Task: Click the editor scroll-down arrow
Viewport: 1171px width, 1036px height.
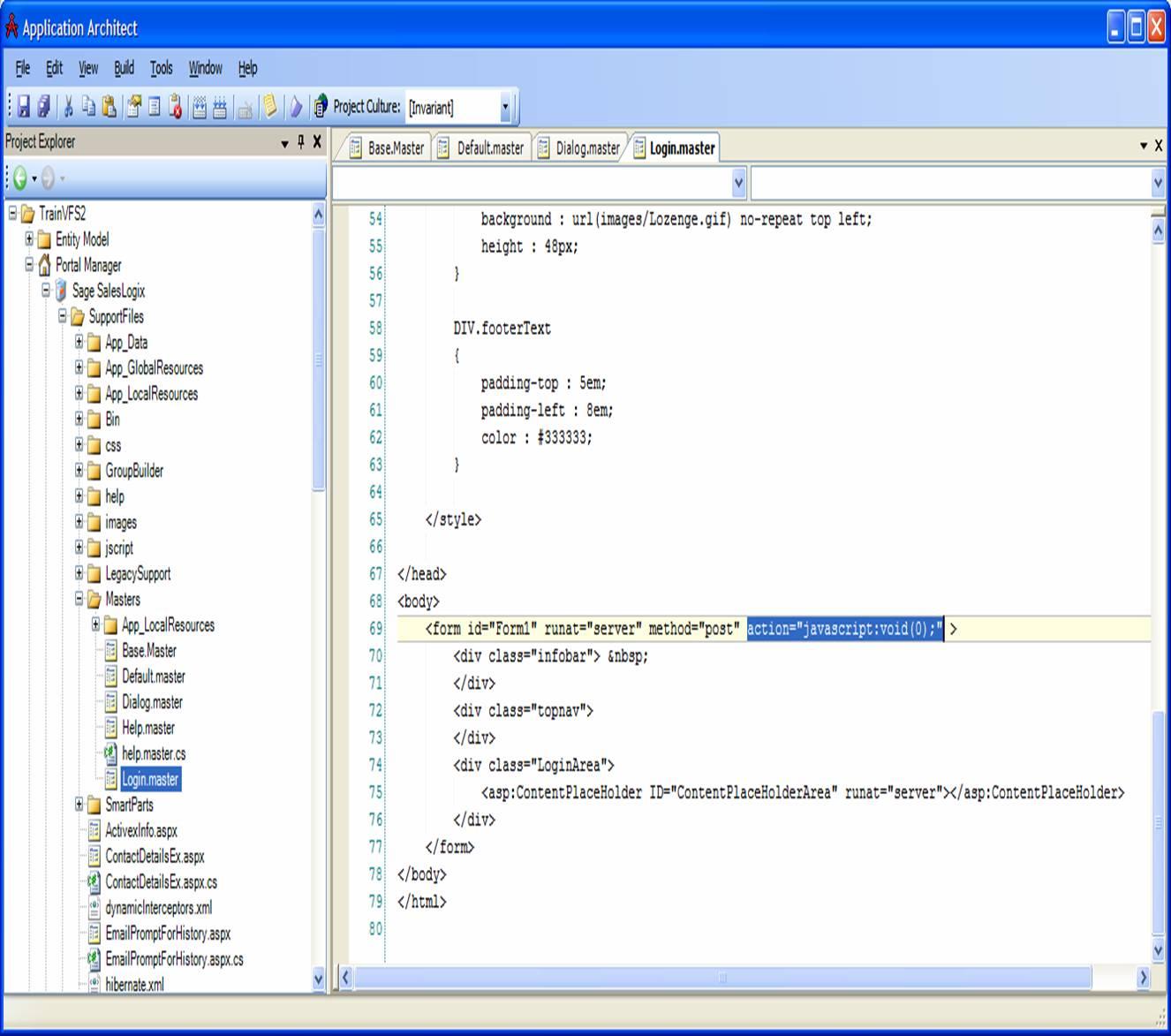Action: point(1158,950)
